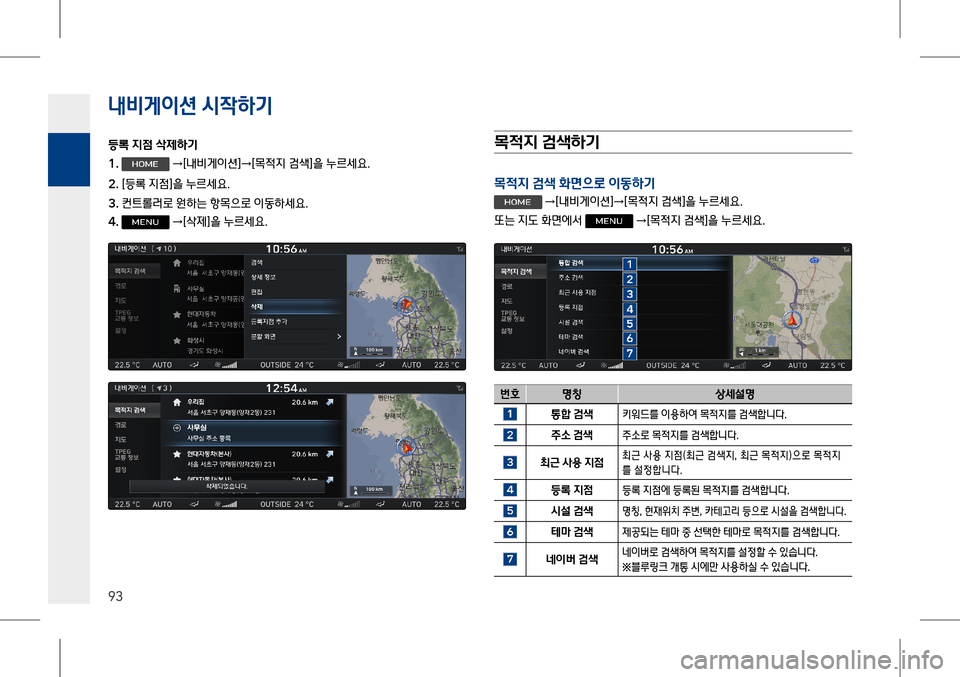The image size is (960, 677).
Task: Tap the star icon beside 화성시
Action: coord(177,340)
